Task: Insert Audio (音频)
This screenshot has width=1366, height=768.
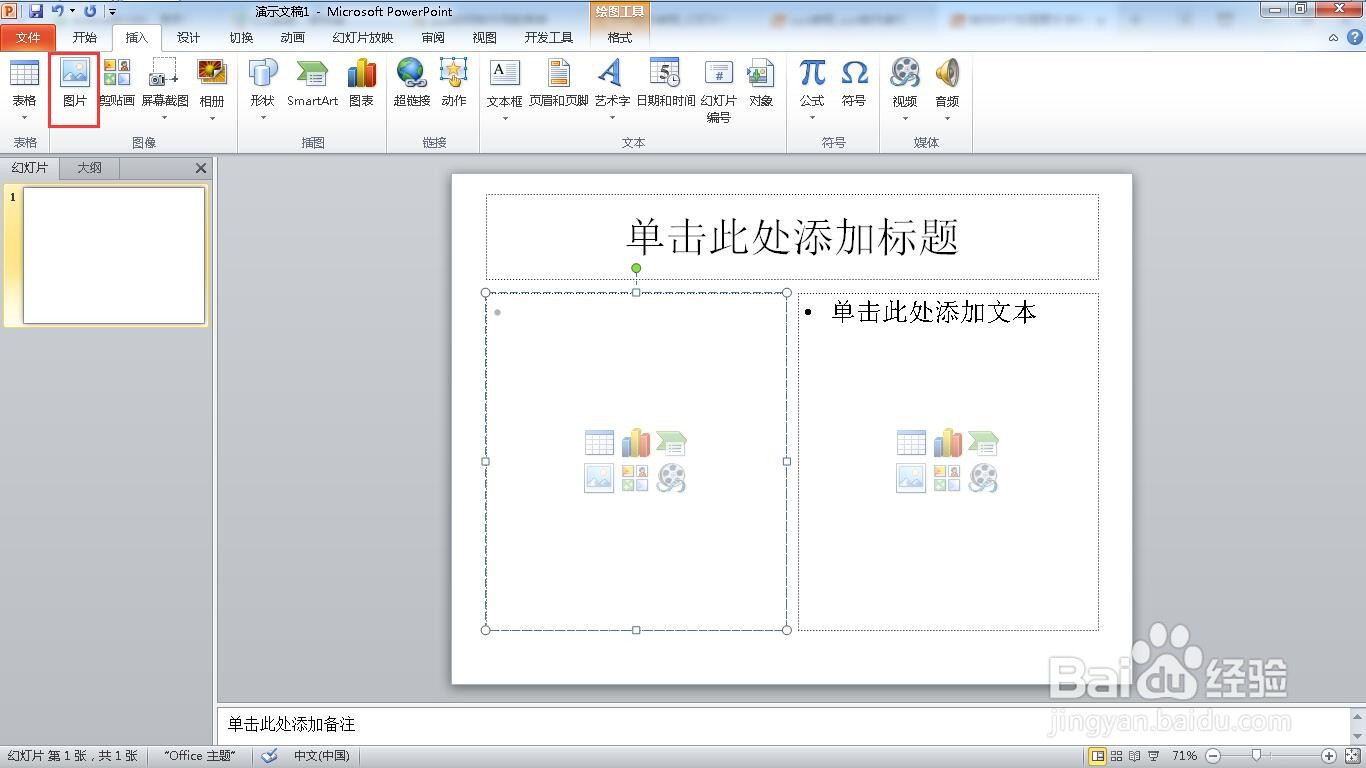Action: [947, 82]
